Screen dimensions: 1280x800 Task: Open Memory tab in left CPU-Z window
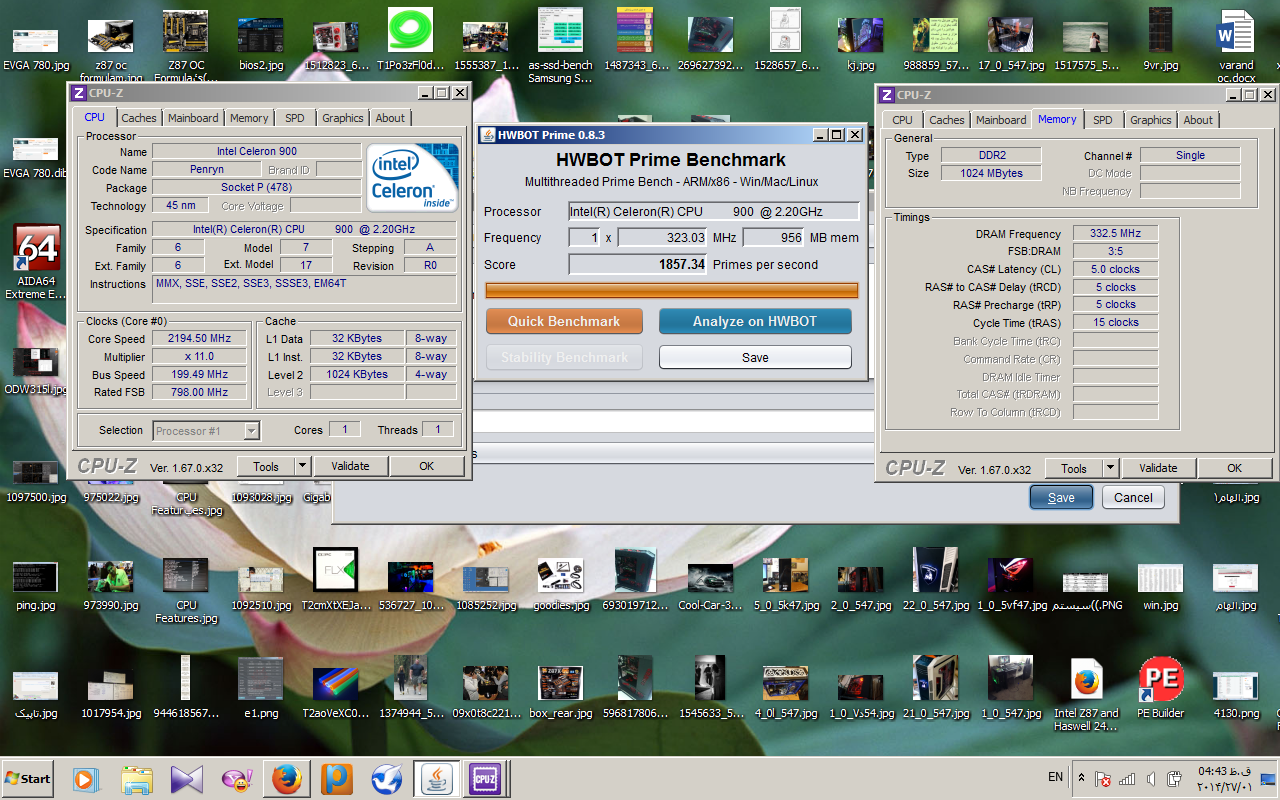click(x=249, y=118)
